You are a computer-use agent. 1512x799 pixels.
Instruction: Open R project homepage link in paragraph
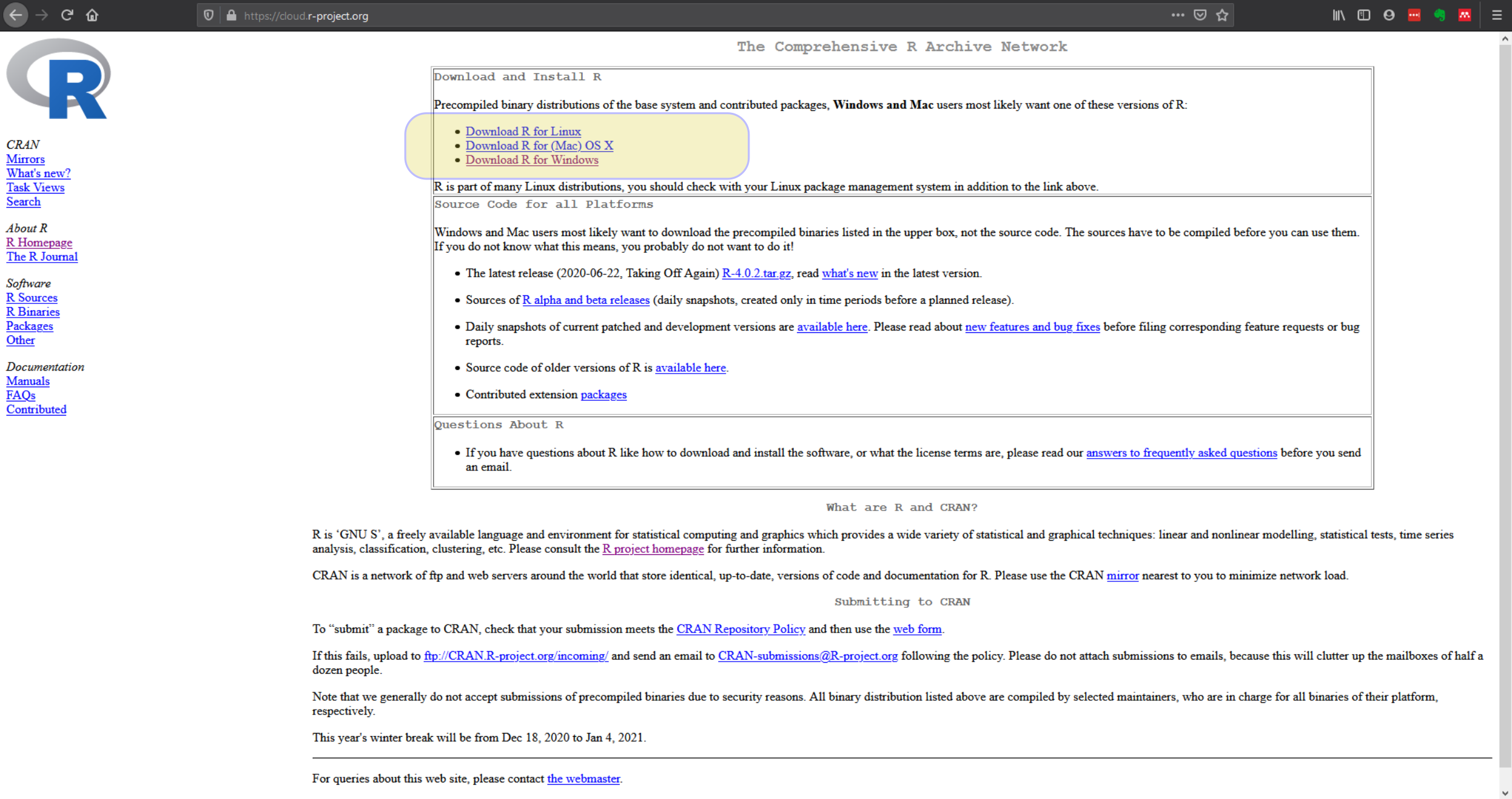[653, 549]
